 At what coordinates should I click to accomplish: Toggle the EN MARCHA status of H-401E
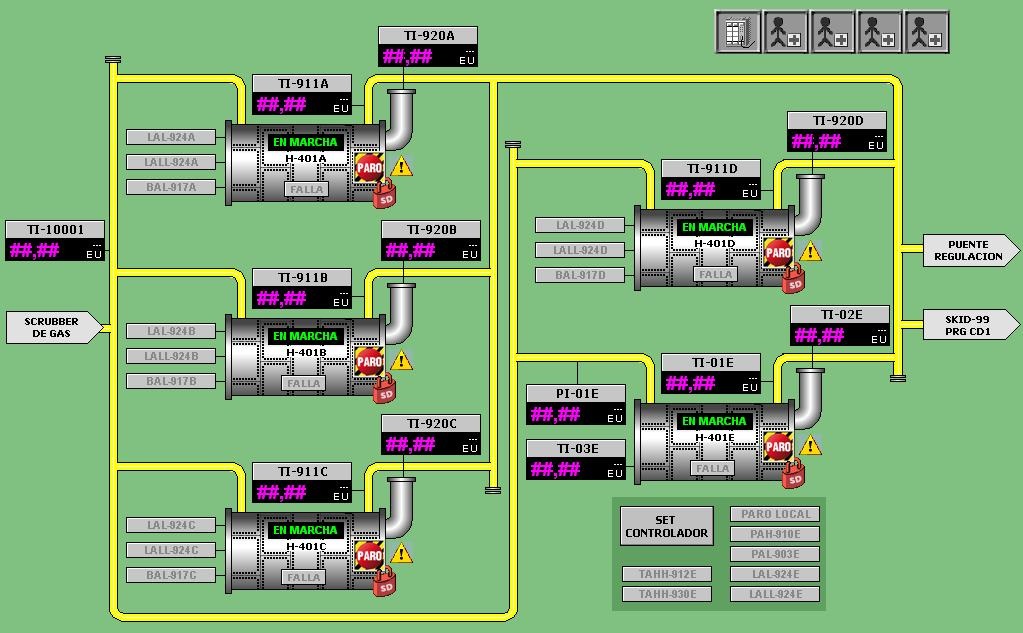714,421
